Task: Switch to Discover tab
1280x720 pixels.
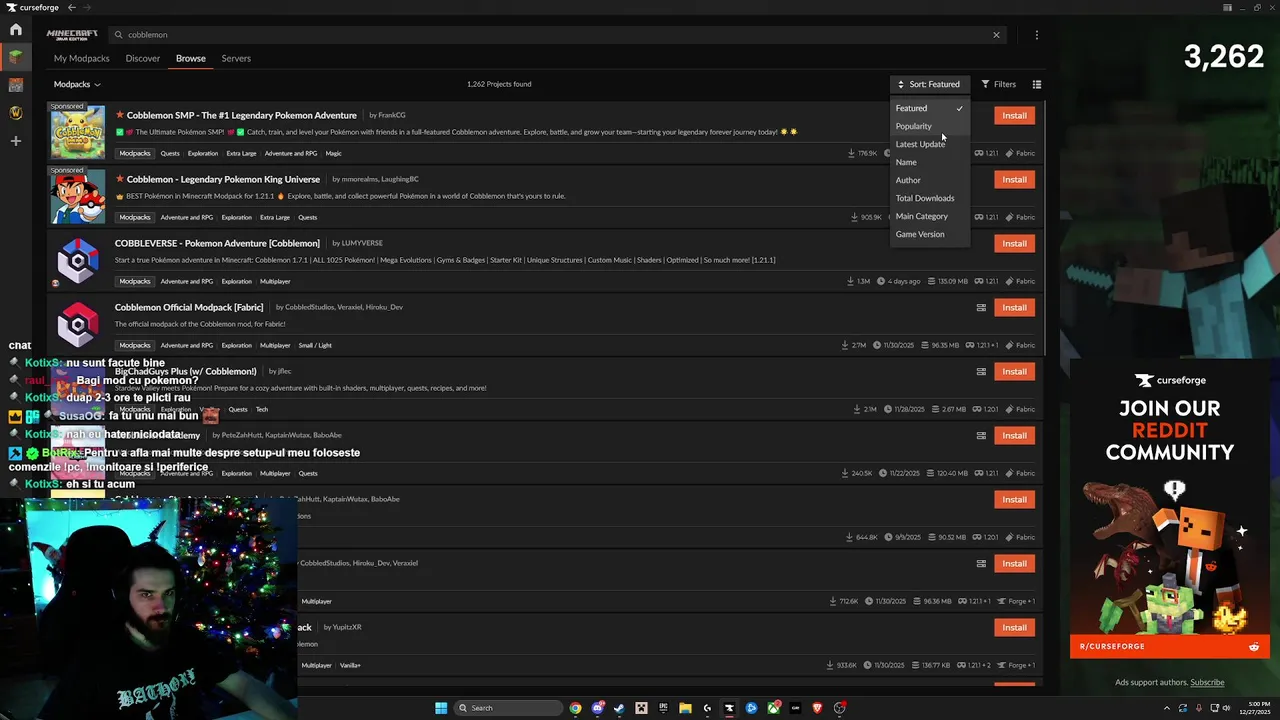Action: click(x=143, y=58)
